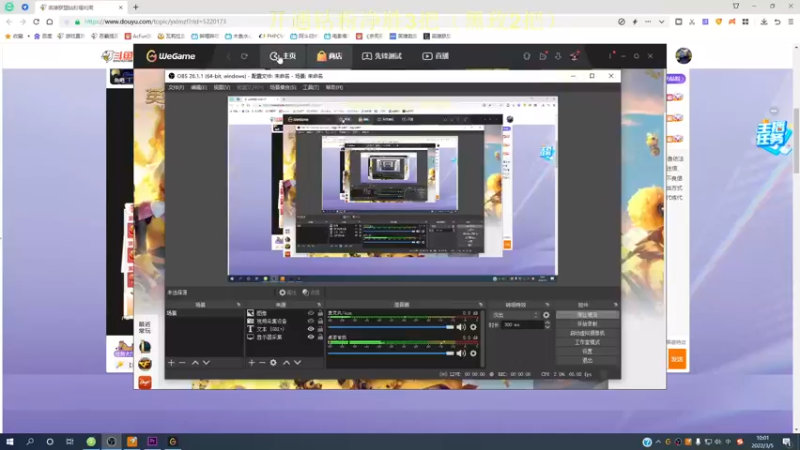
Task: Expand the browser address bar dropdown chevron
Action: (x=661, y=22)
